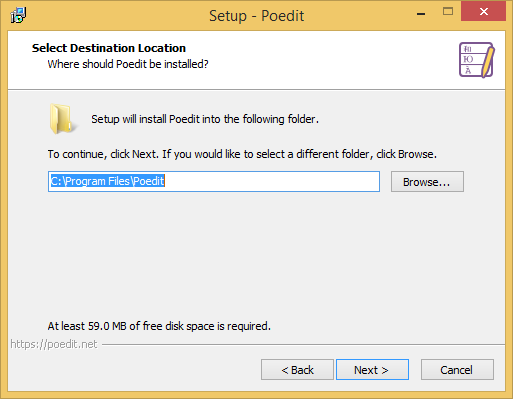Screen dimensions: 513x399
Task: Click the 'Where should Poedit be installed?' subtitle
Action: click(128, 64)
